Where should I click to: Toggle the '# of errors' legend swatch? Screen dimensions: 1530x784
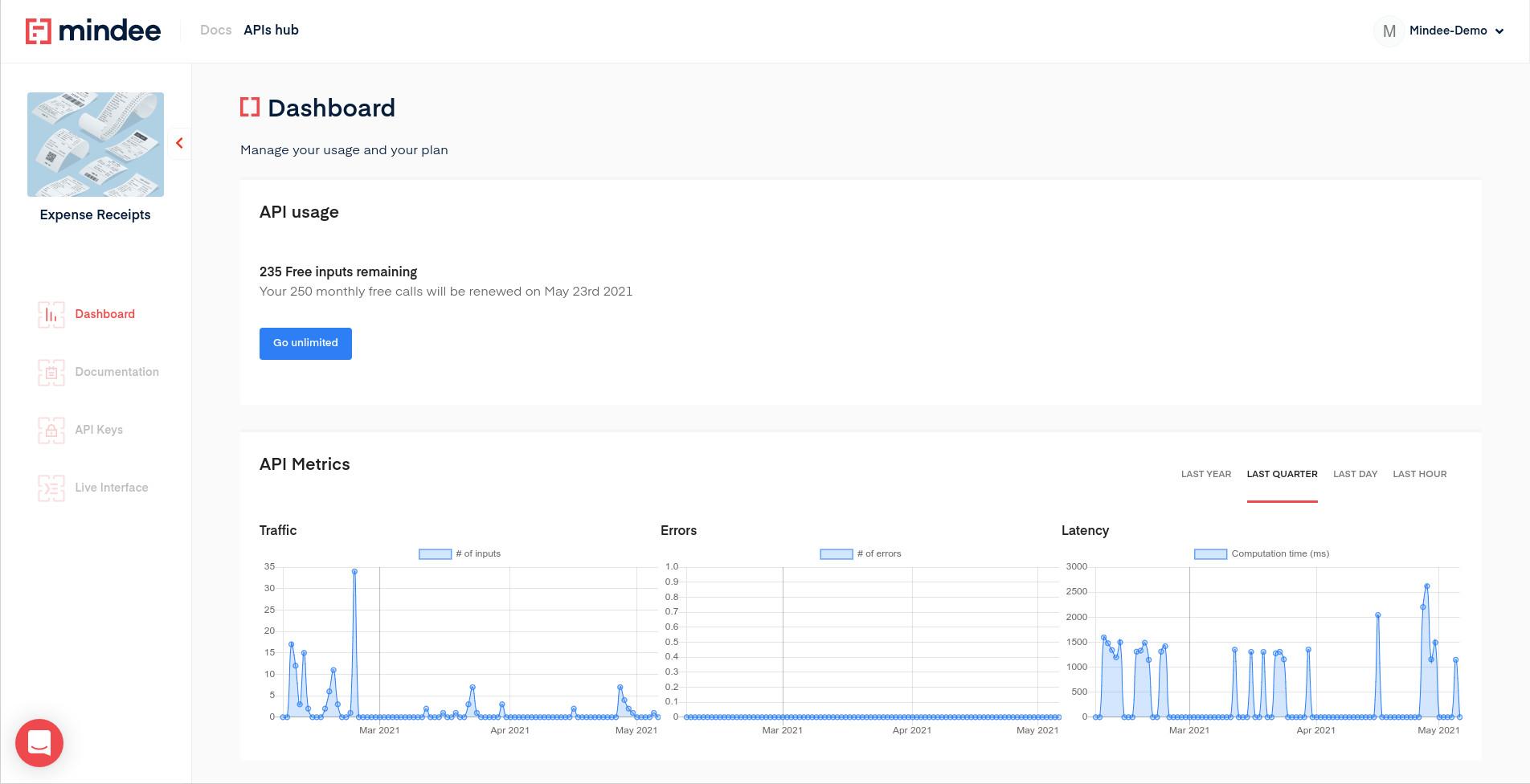point(836,554)
